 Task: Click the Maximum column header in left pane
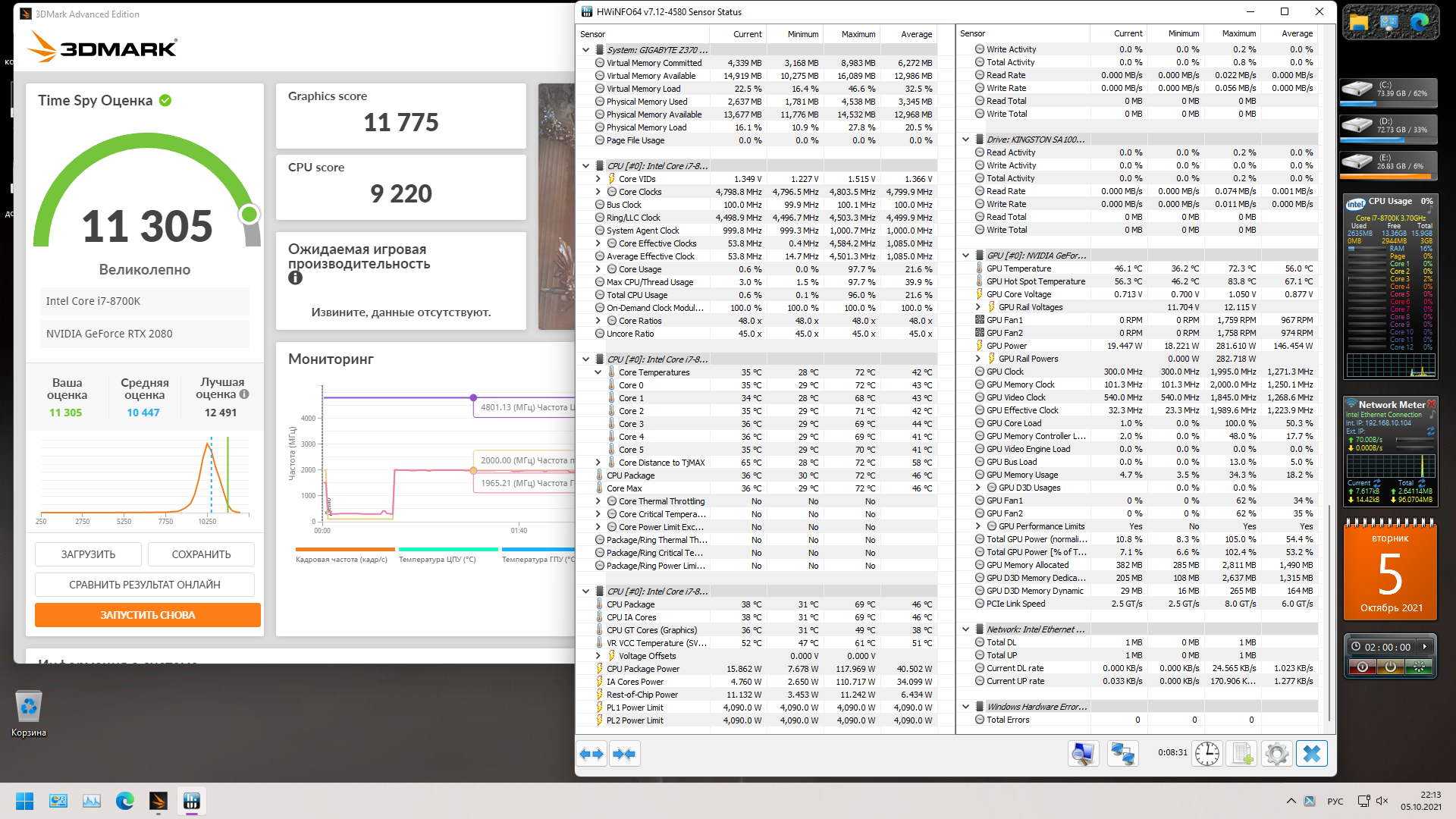coord(858,34)
